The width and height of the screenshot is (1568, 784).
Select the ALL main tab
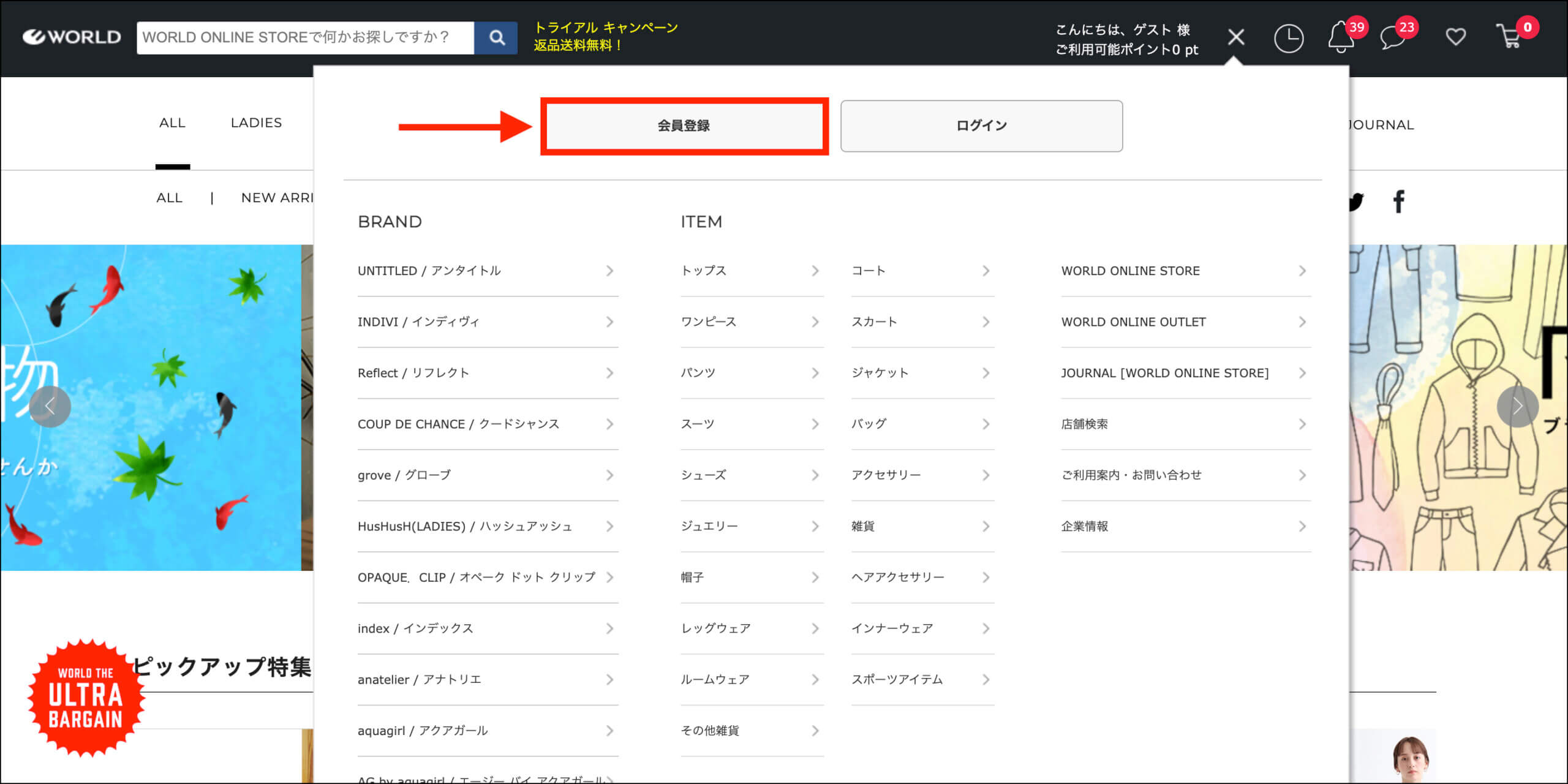click(x=172, y=123)
